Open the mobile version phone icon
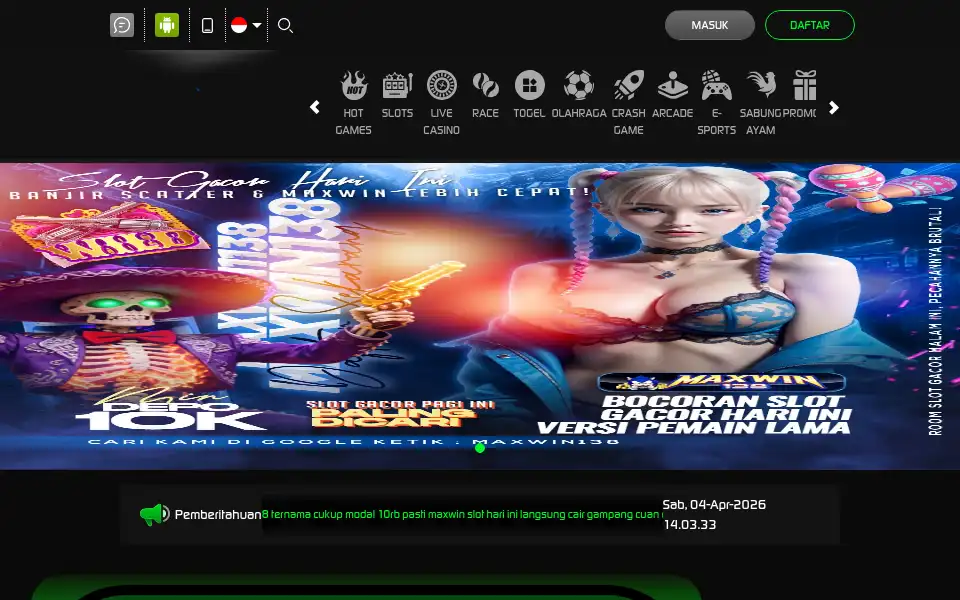 click(x=208, y=25)
